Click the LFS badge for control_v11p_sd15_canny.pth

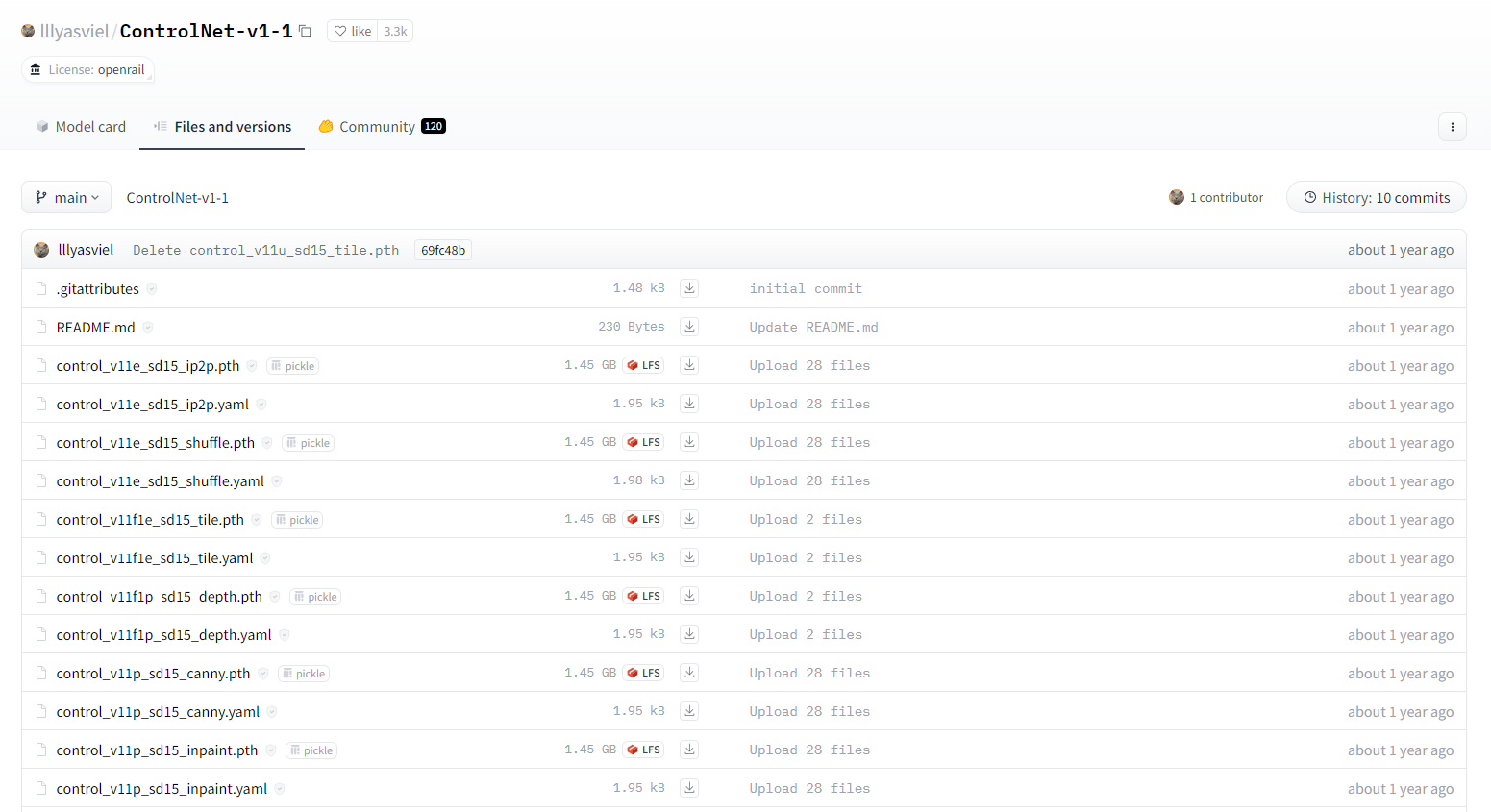[x=644, y=673]
